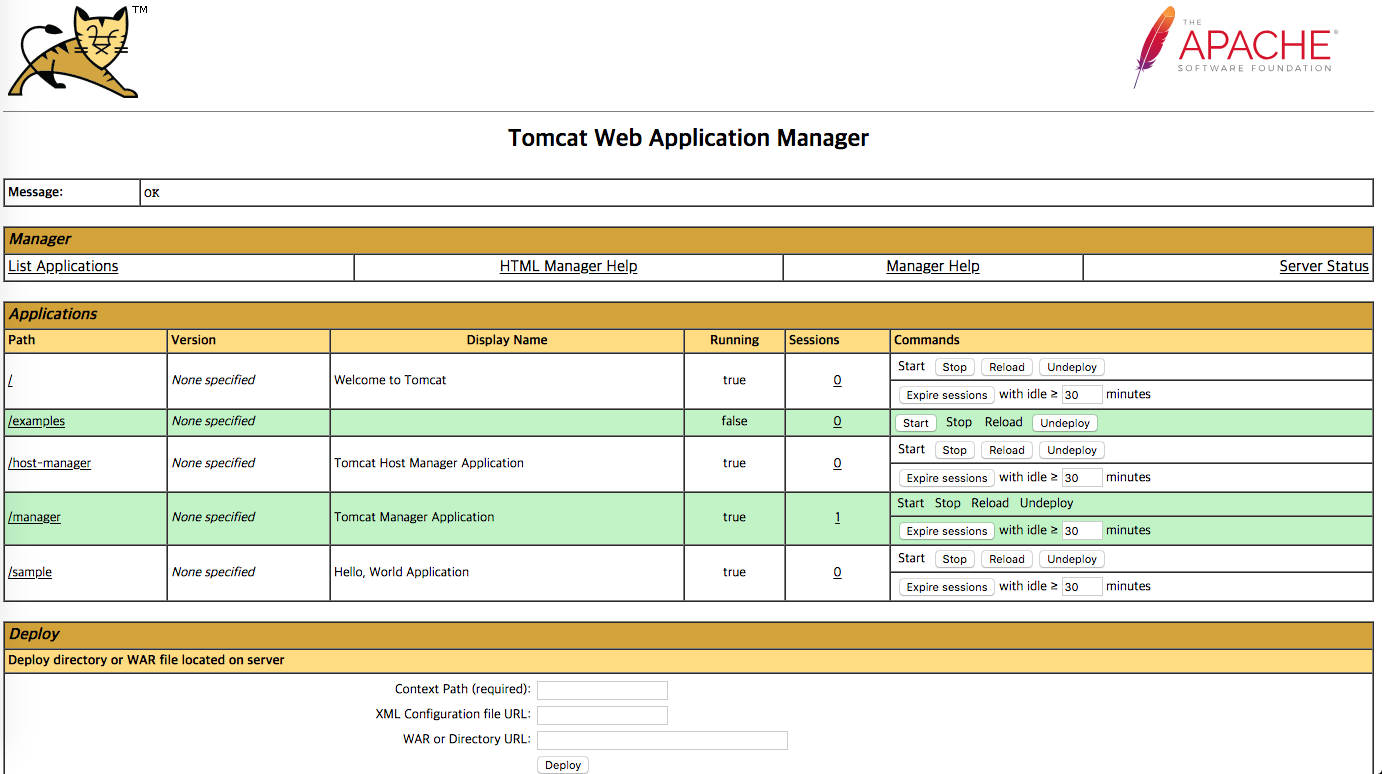Reload the /sample application

1007,559
